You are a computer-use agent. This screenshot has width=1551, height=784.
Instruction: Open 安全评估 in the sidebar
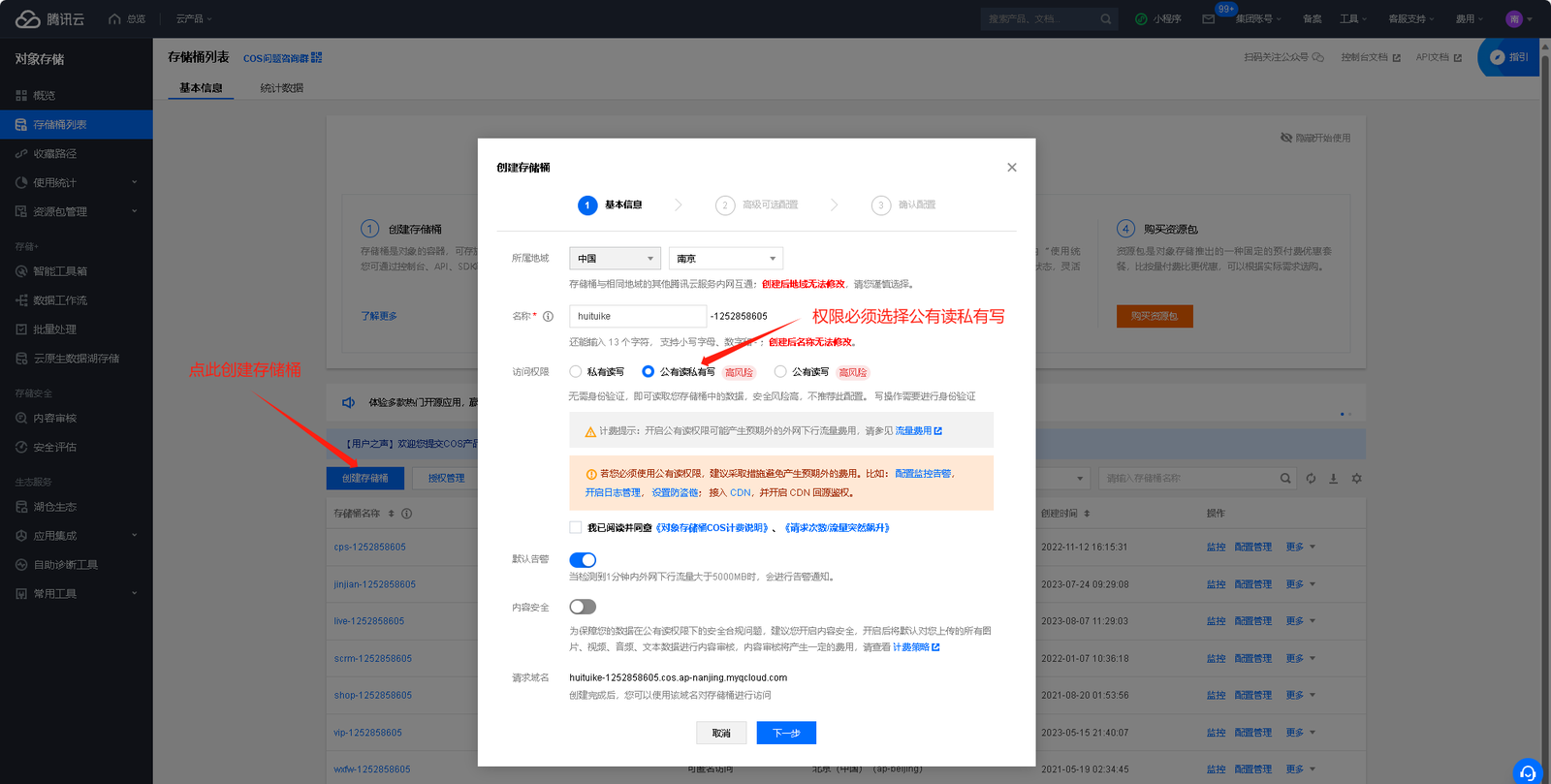click(x=77, y=447)
